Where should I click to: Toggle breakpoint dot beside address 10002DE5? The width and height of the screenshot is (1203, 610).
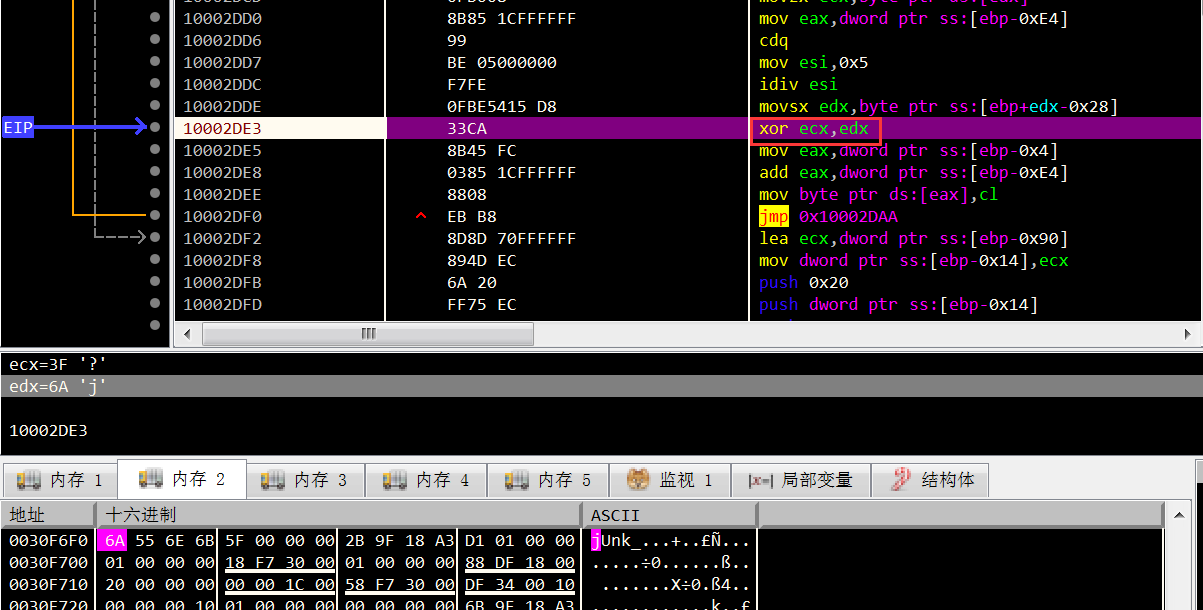point(155,150)
